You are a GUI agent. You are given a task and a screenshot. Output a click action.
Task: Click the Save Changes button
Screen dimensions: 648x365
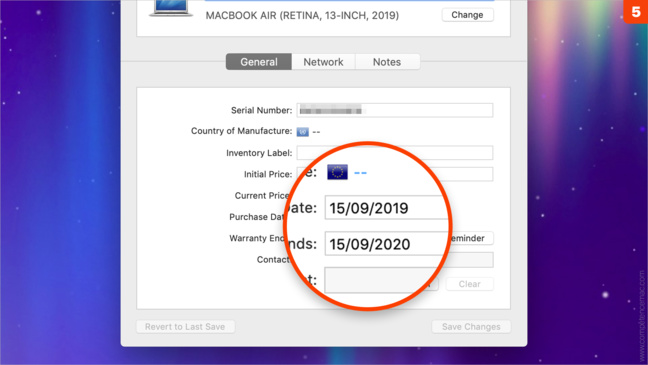point(471,327)
